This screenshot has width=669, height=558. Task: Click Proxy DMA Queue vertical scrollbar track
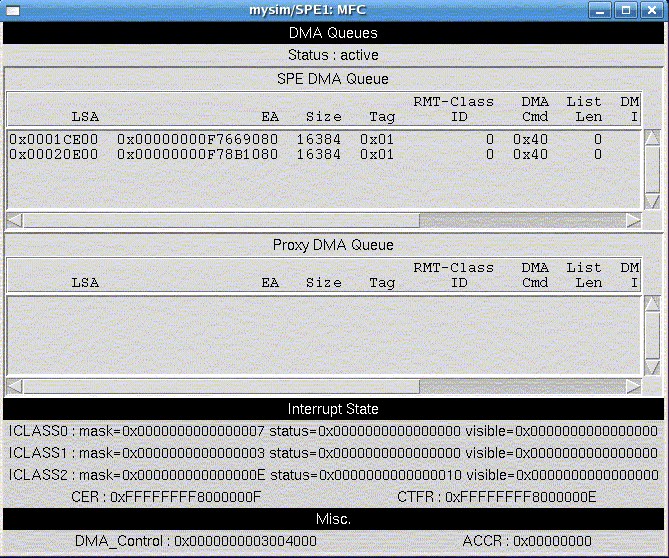pyautogui.click(x=652, y=335)
